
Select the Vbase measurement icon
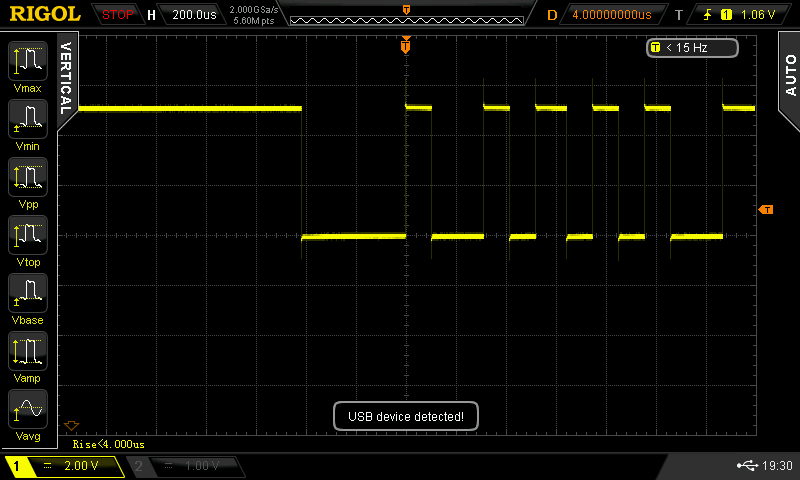[28, 293]
